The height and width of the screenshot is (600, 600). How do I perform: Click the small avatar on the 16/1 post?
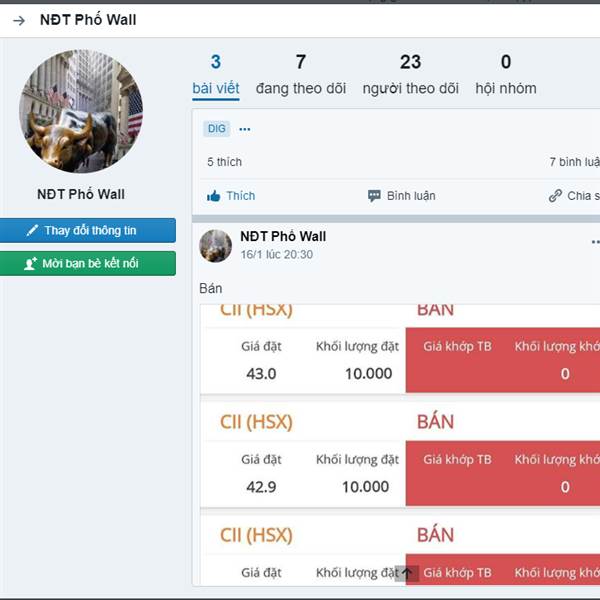click(215, 246)
